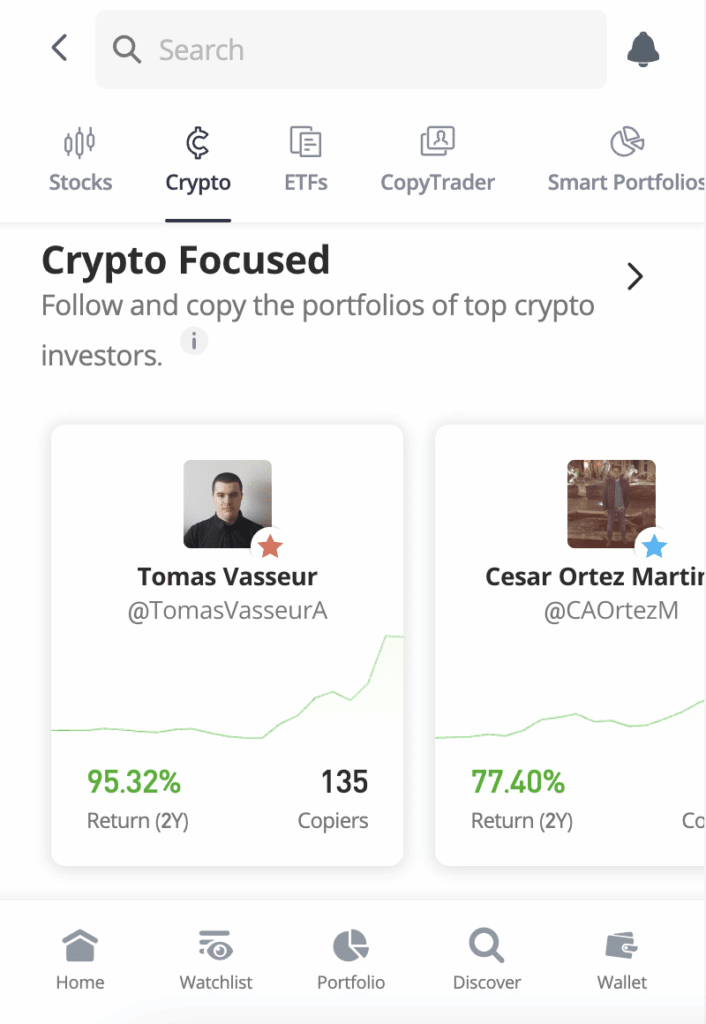Select the Watchlist eye icon
The image size is (706, 1024).
215,944
